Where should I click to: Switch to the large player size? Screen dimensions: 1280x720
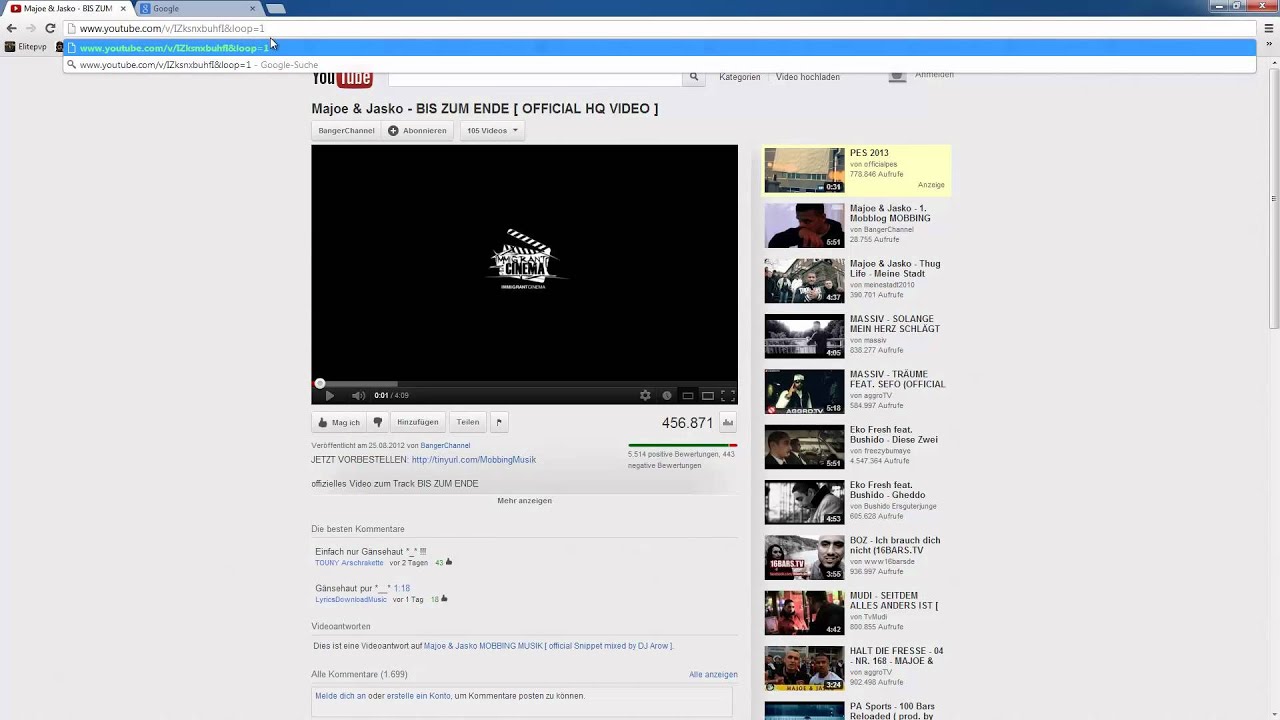pos(708,396)
